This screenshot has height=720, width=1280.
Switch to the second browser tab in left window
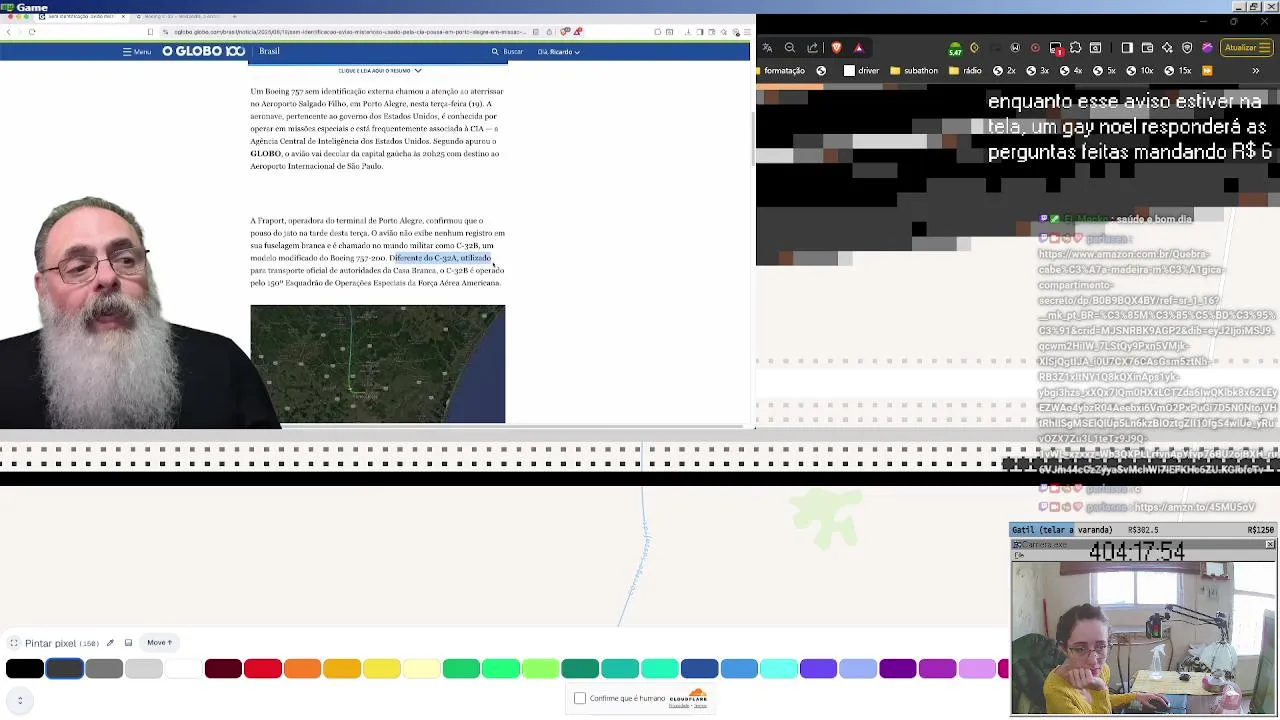click(183, 17)
